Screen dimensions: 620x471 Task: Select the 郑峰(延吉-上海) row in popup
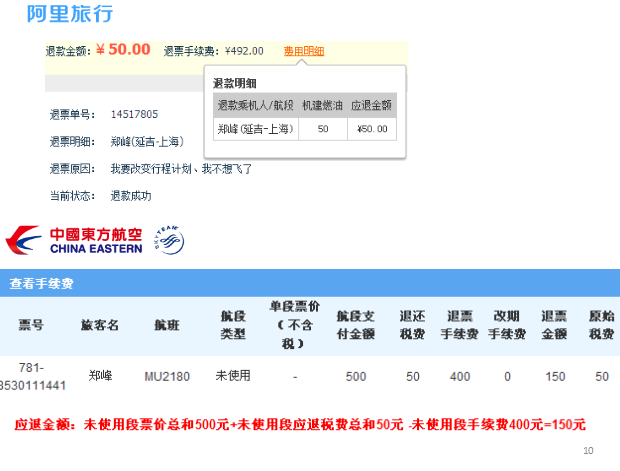[255, 129]
